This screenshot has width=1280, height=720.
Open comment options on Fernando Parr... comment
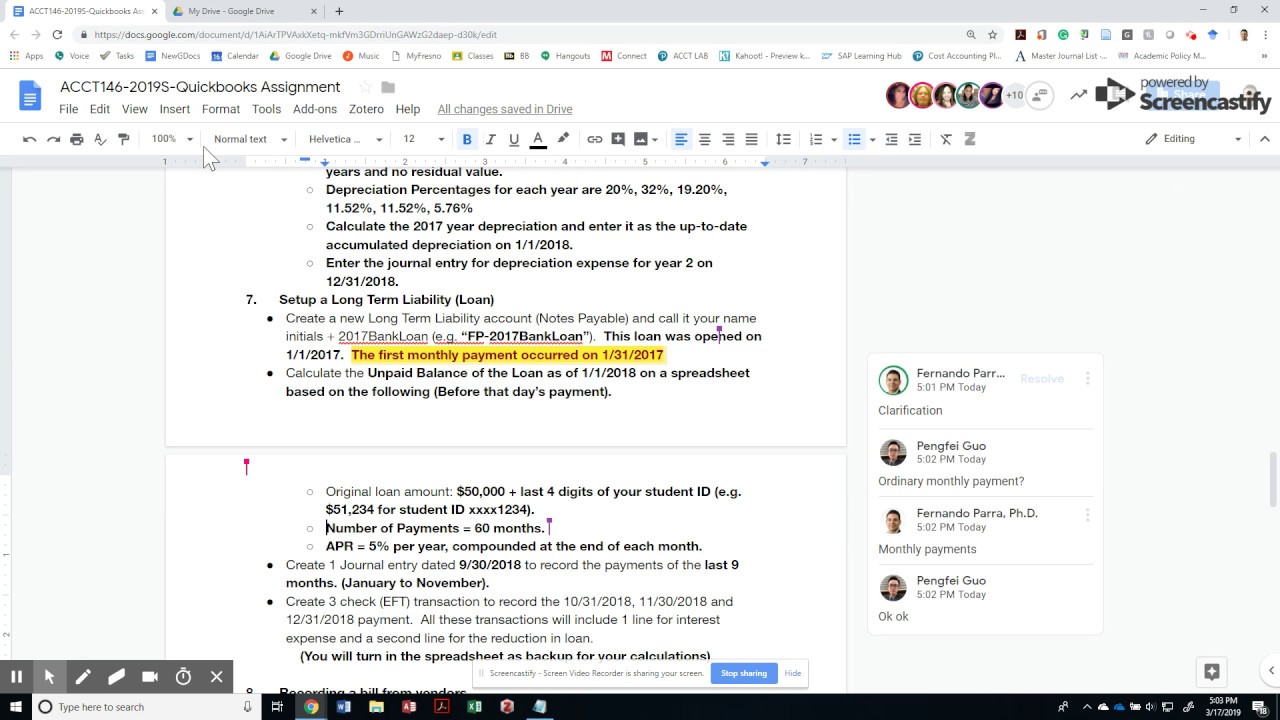(1087, 379)
